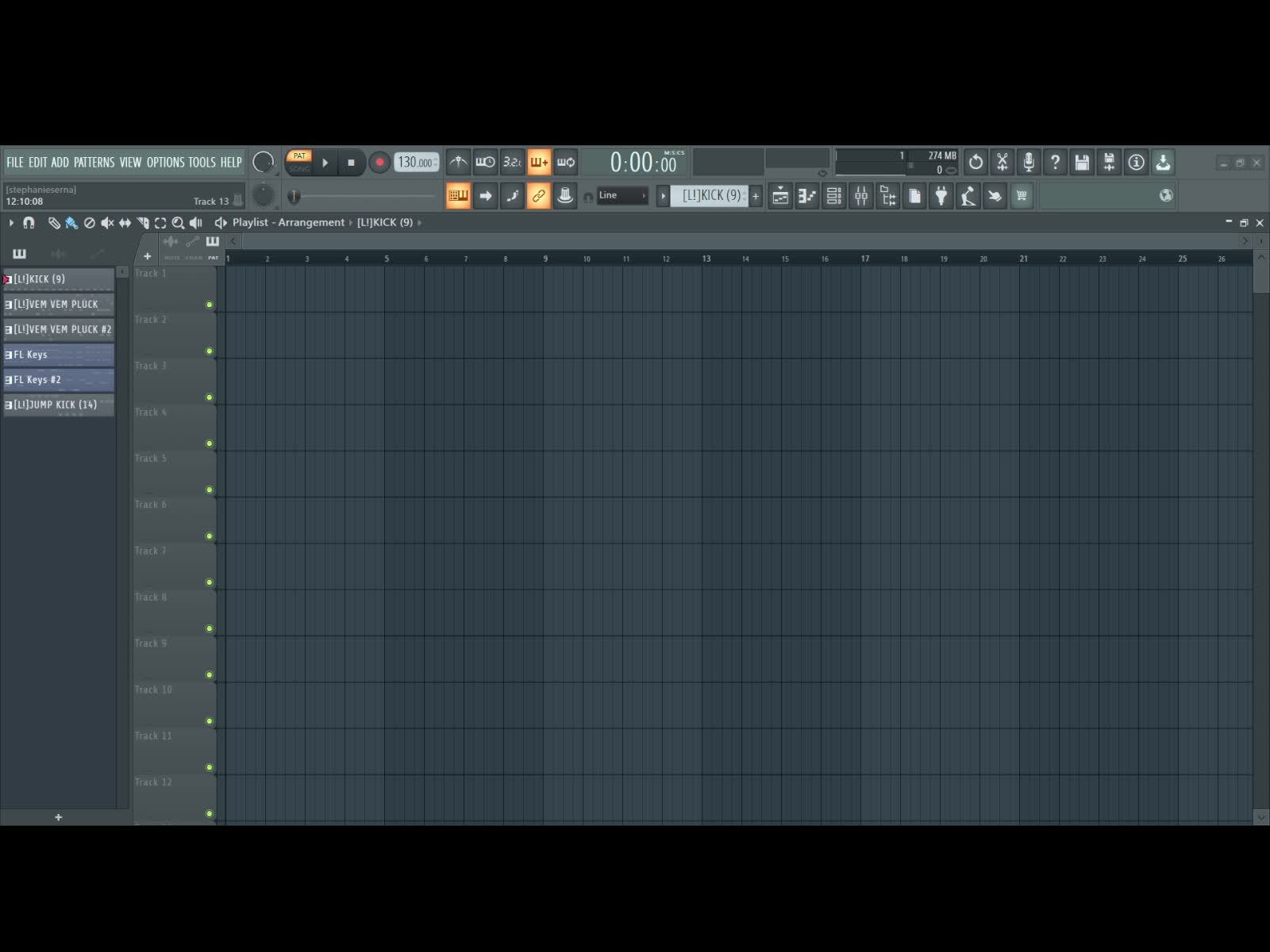
Task: Open the Playlist window icon
Action: (780, 196)
